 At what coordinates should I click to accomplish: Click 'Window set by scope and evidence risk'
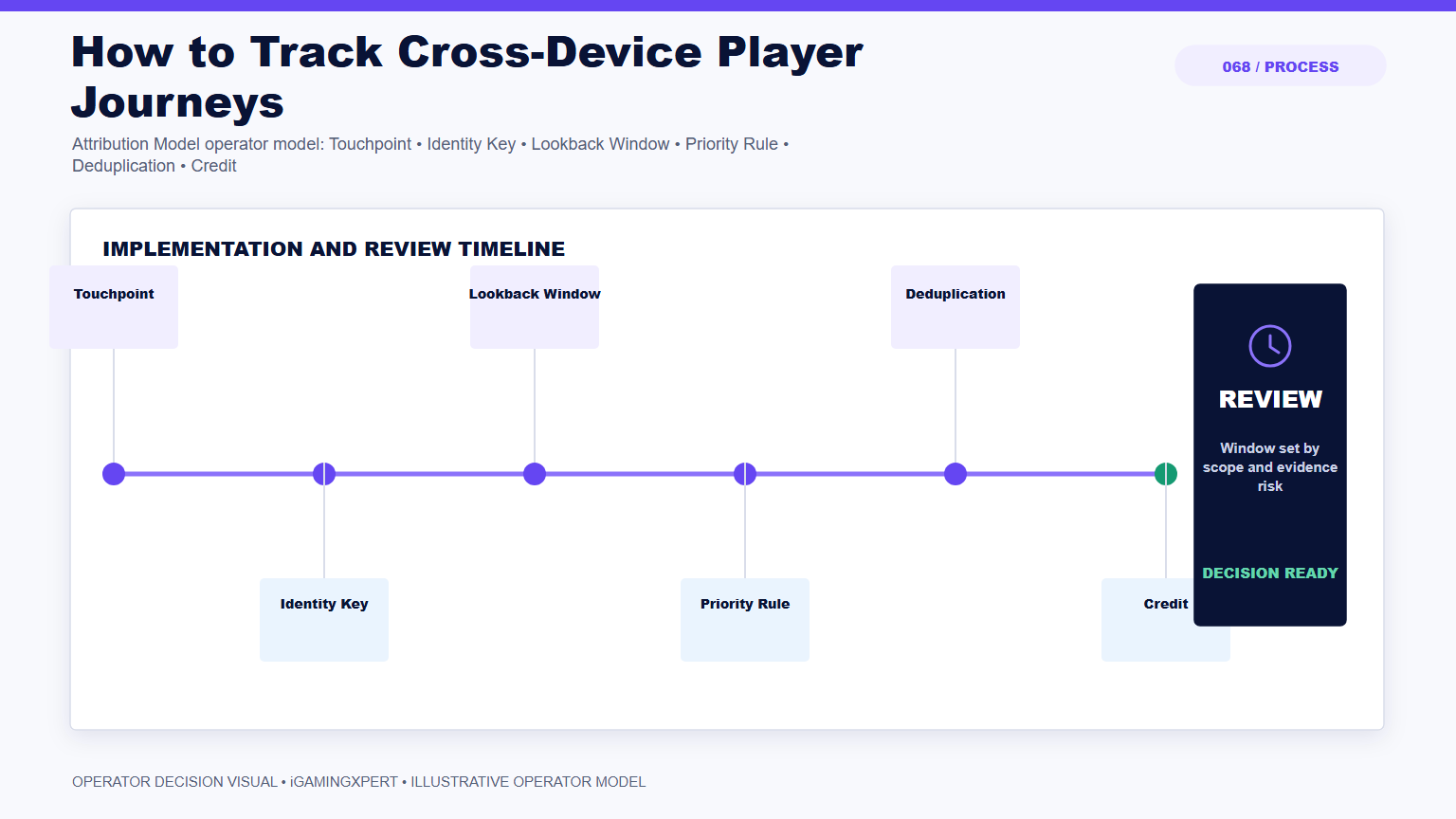click(1270, 467)
